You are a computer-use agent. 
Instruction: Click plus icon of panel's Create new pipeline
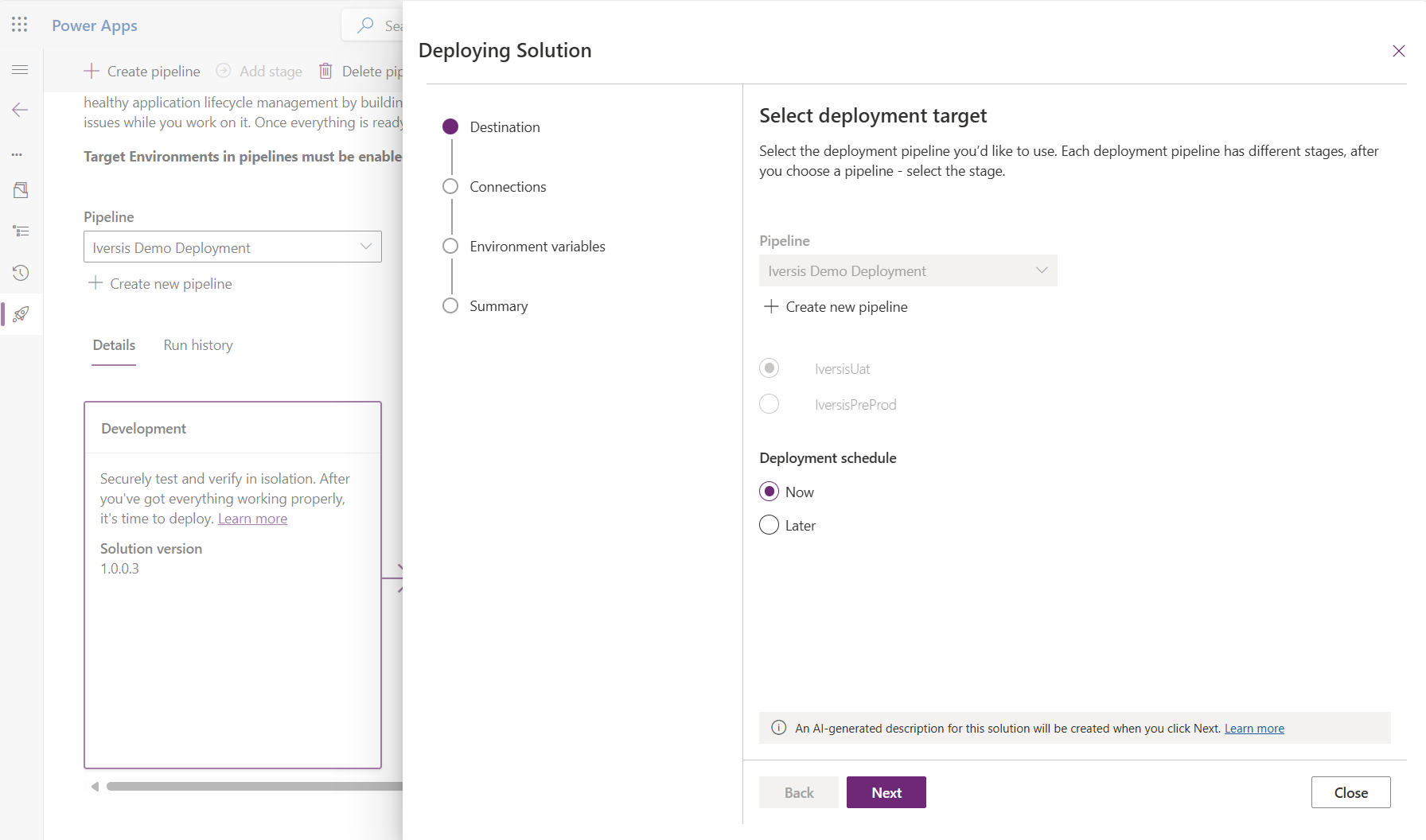coord(771,306)
